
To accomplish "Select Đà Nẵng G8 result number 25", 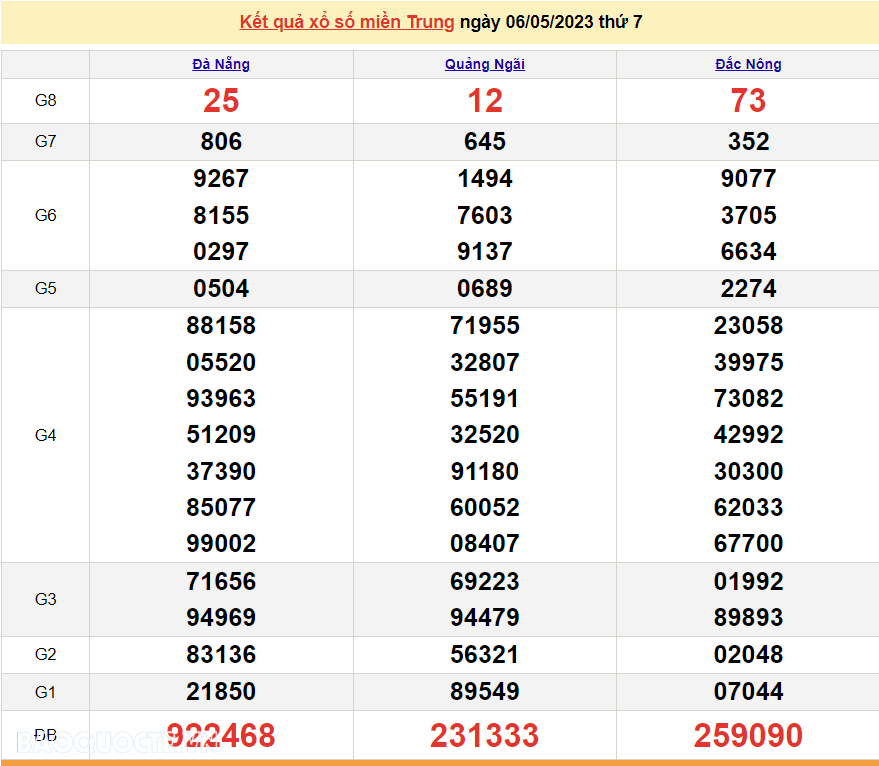I will 221,100.
